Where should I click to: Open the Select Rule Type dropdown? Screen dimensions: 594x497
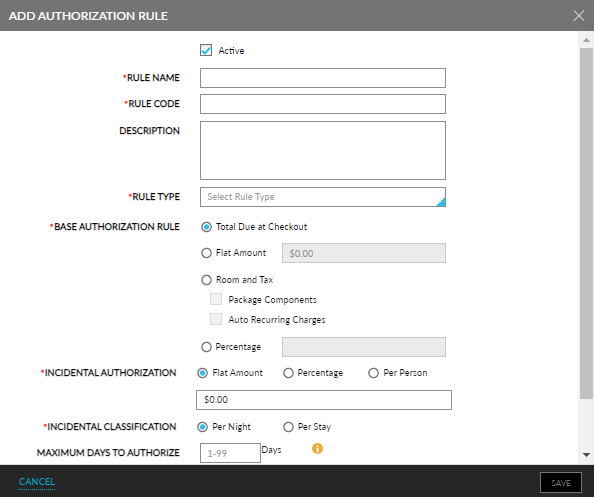323,197
